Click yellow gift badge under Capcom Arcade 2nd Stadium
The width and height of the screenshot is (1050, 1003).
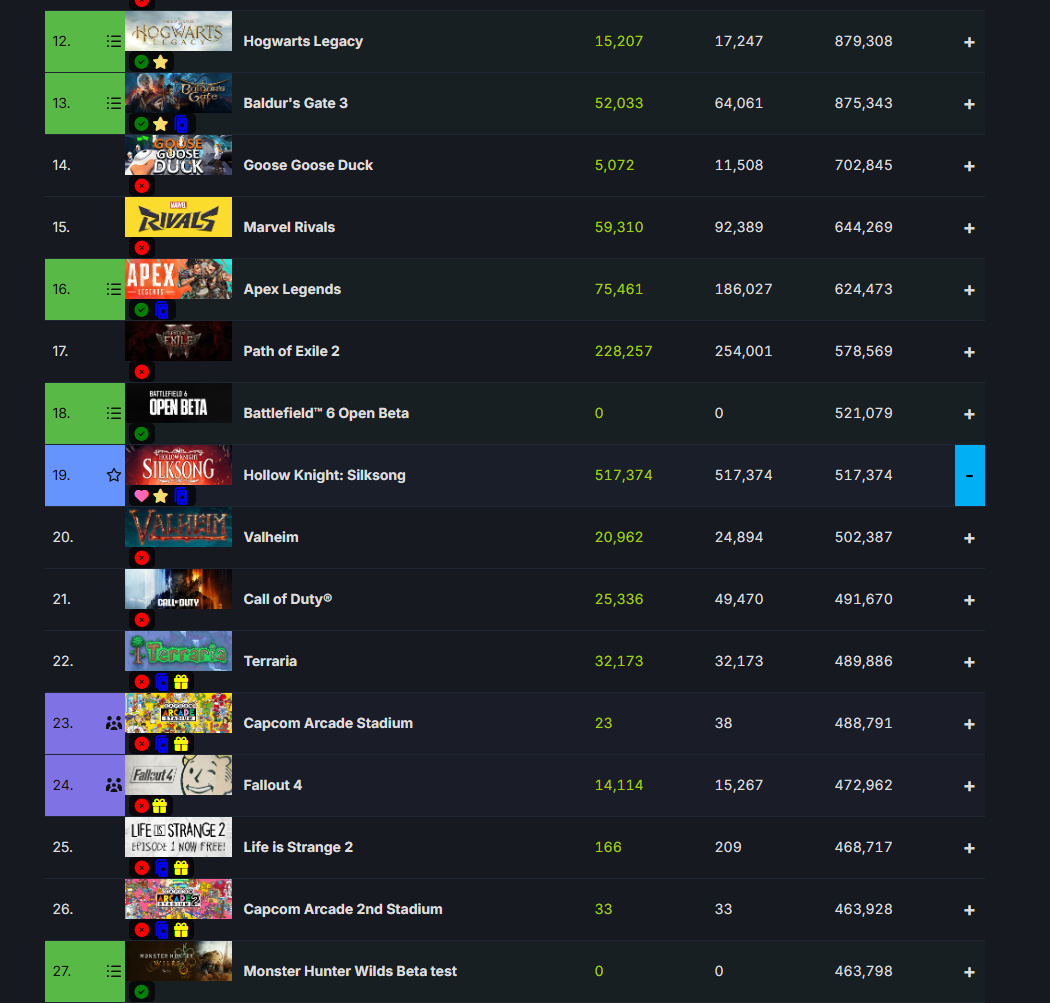(x=181, y=930)
